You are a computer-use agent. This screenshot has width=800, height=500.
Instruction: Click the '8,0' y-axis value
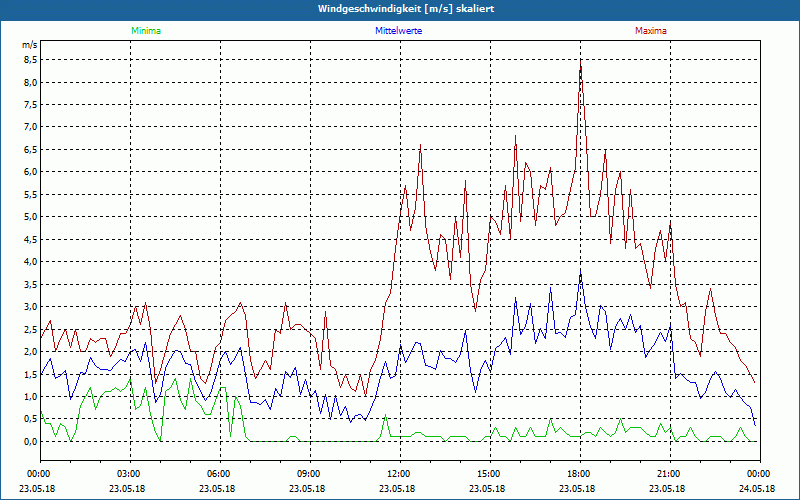31,82
